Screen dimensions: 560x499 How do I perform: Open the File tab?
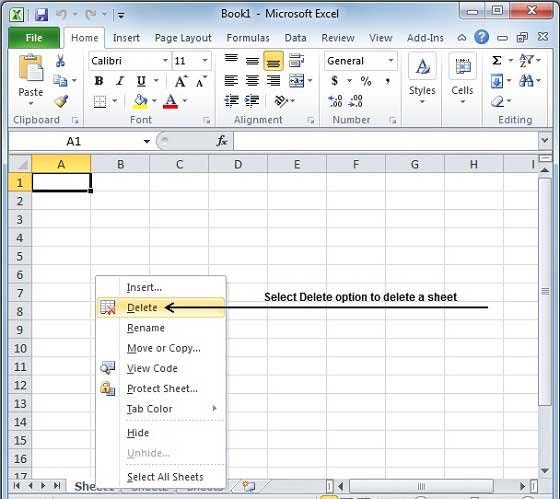click(x=34, y=38)
